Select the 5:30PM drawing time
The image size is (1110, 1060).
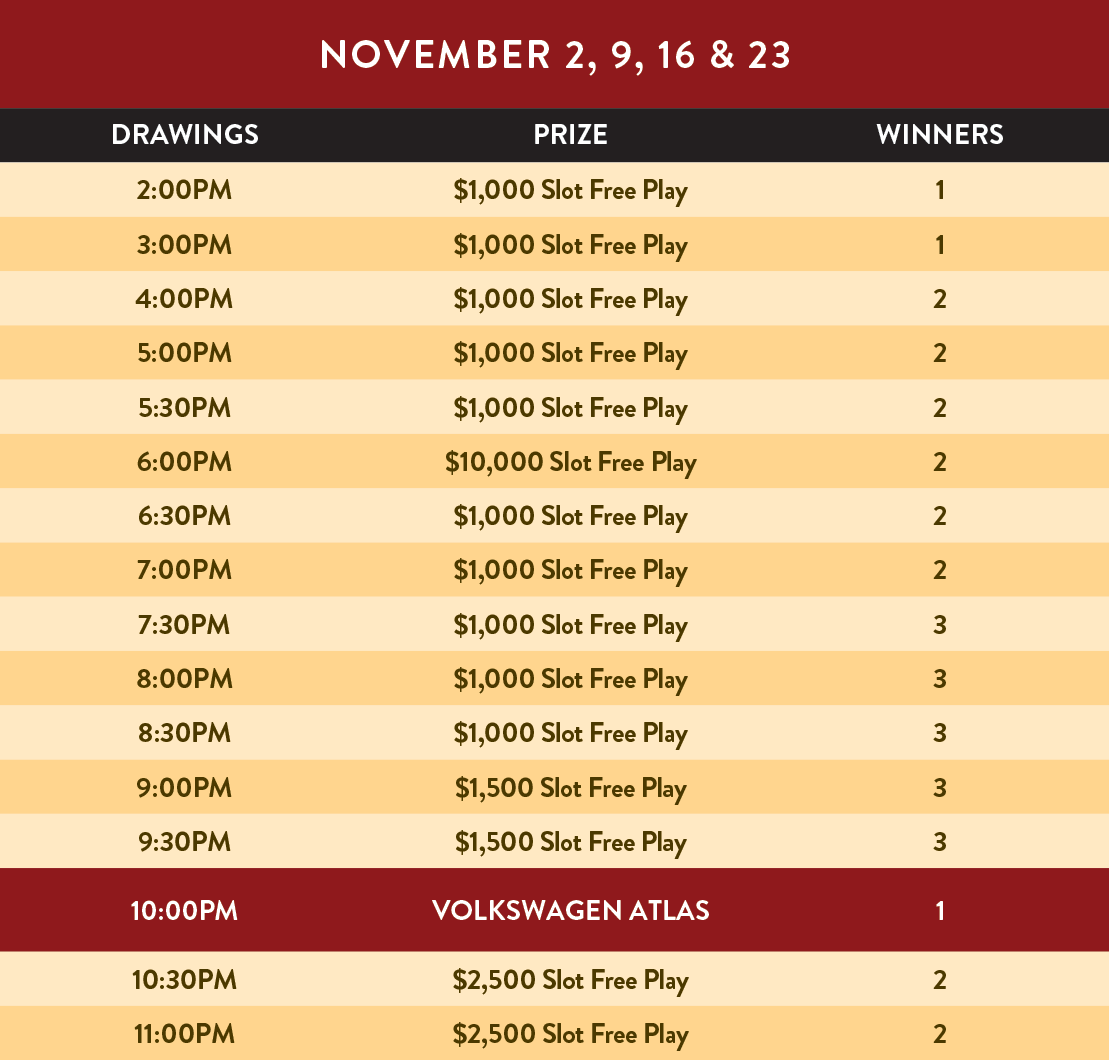pyautogui.click(x=184, y=408)
